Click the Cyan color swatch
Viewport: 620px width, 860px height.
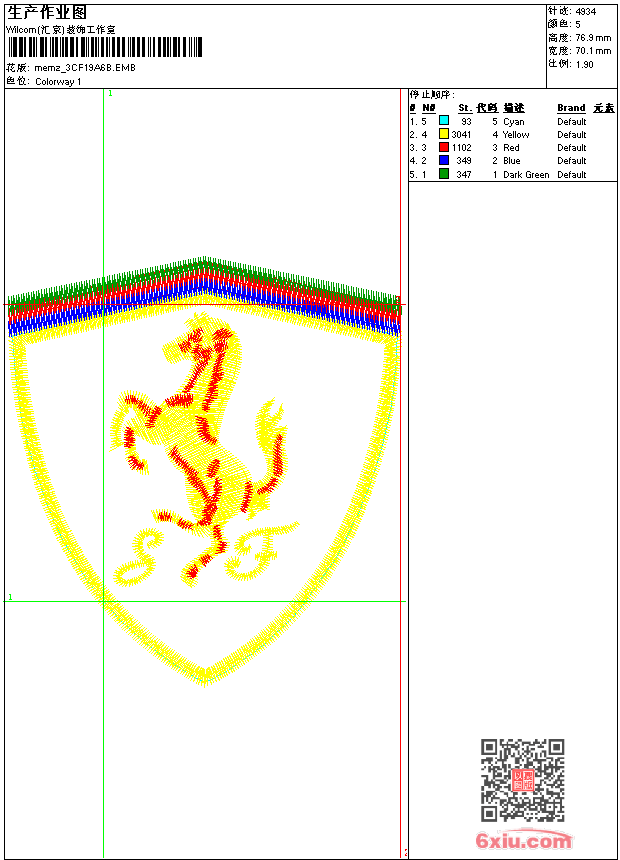click(x=444, y=121)
